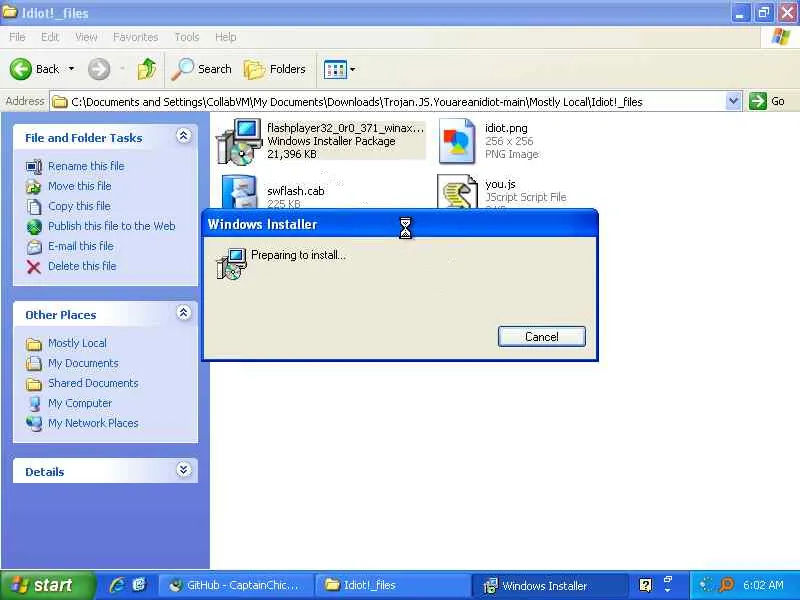Open the View menu
Screen dimensions: 800x600
tap(86, 37)
